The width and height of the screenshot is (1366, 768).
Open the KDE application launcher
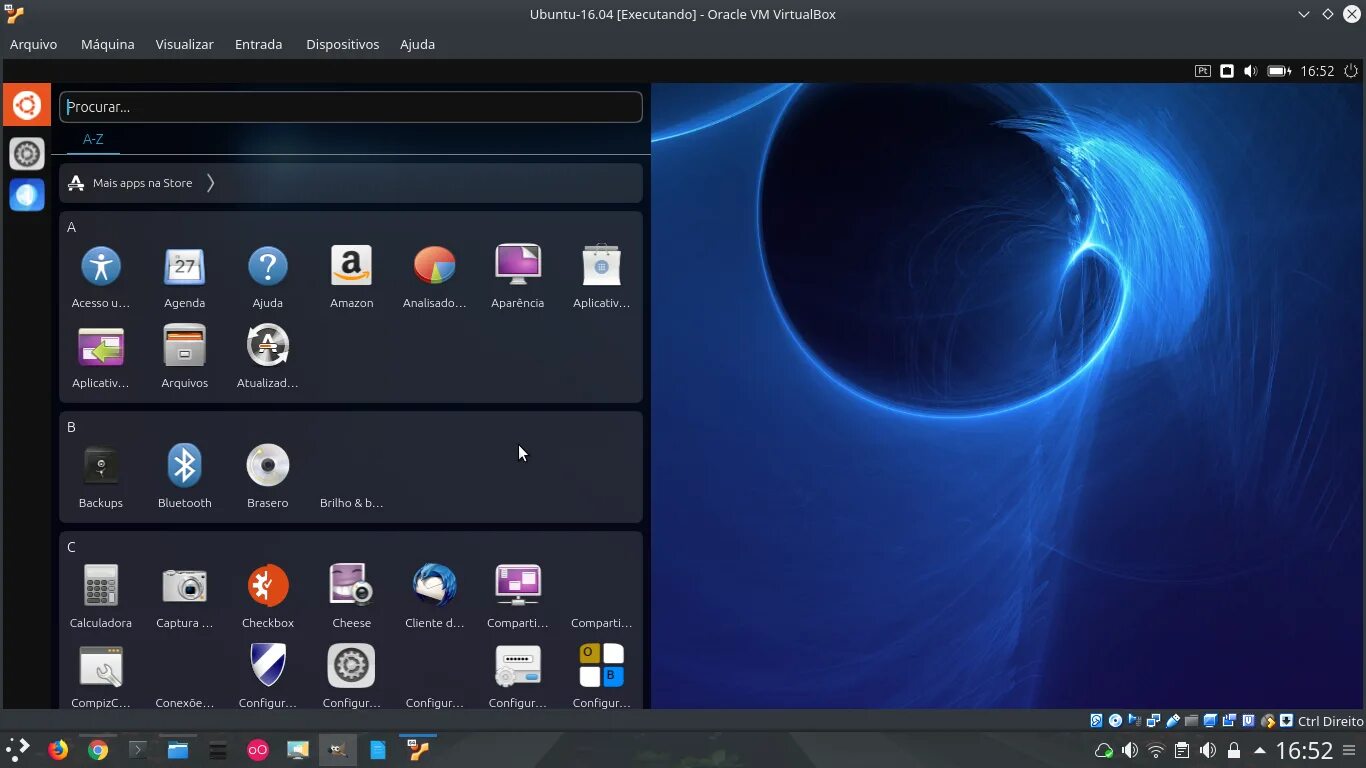point(17,749)
